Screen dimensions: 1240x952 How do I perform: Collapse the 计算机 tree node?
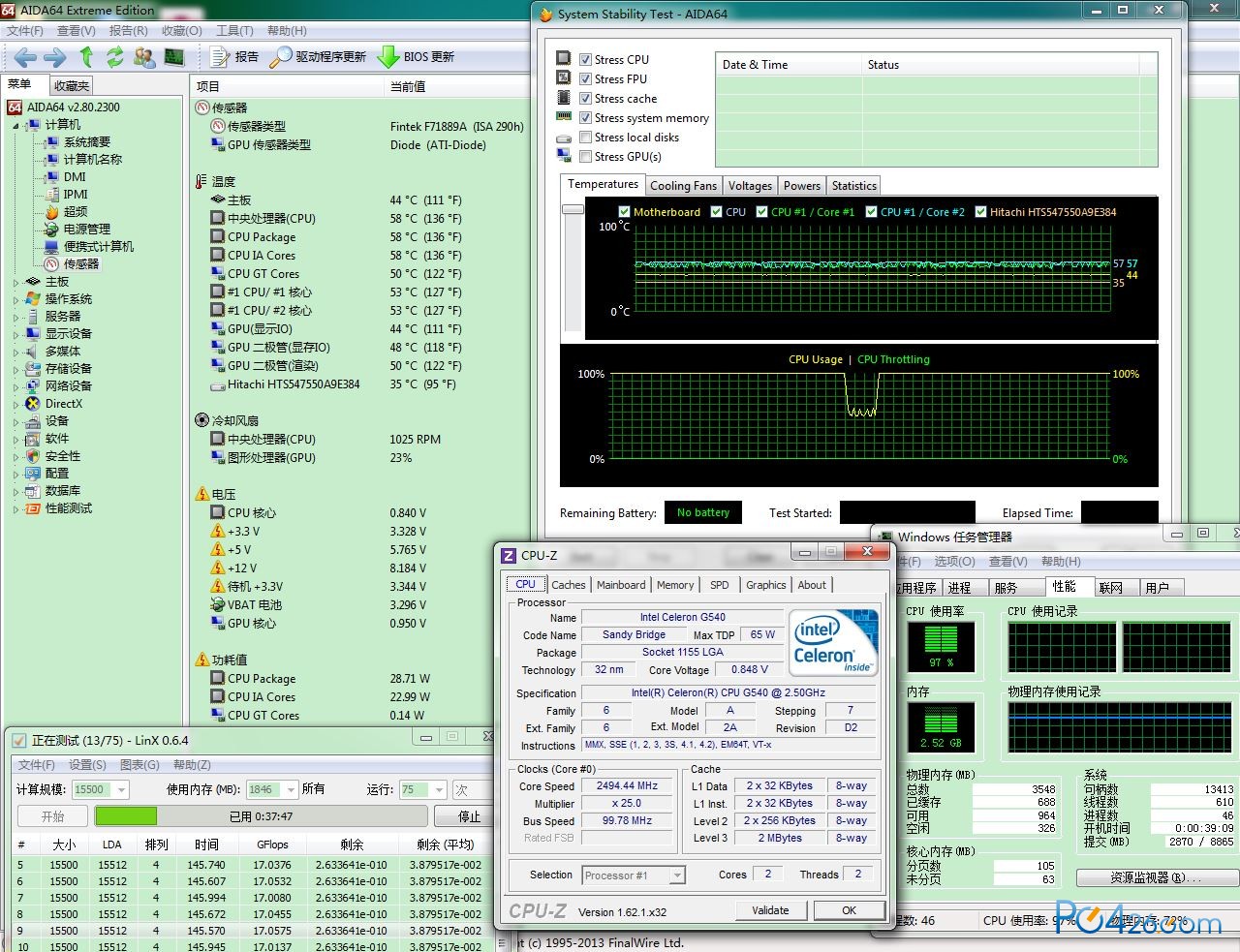point(16,125)
